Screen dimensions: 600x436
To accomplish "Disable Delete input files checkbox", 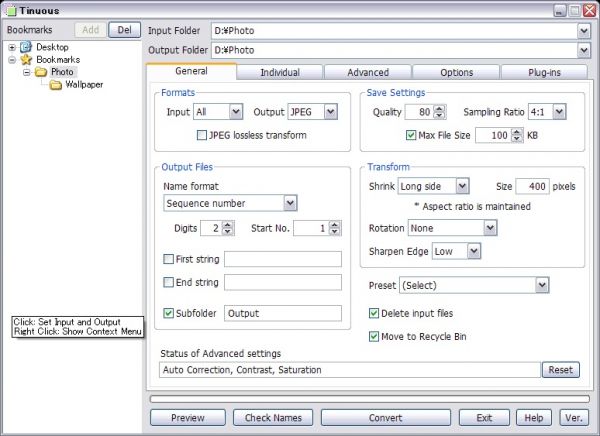I will pos(374,314).
